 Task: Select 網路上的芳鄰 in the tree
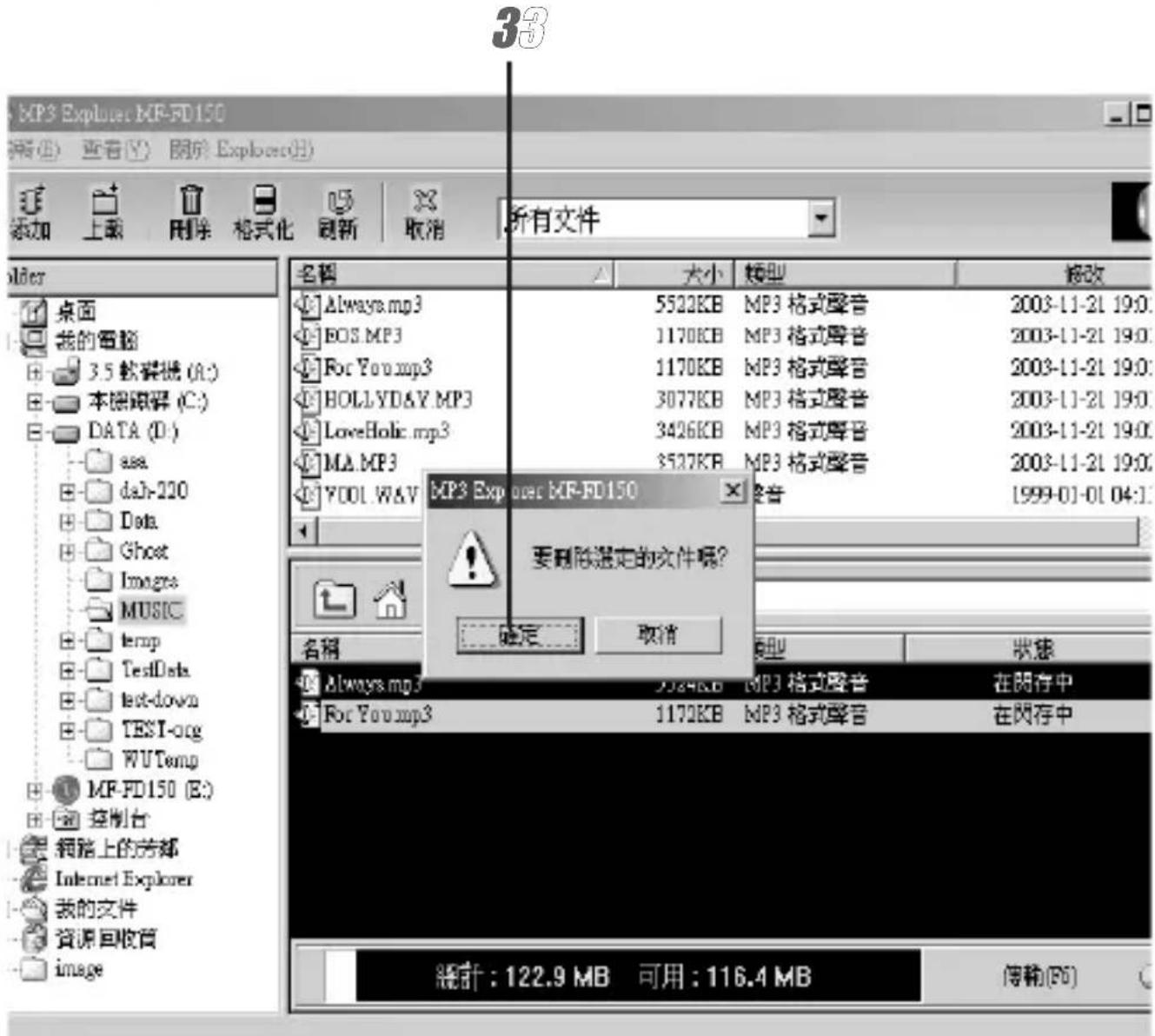pos(117,848)
